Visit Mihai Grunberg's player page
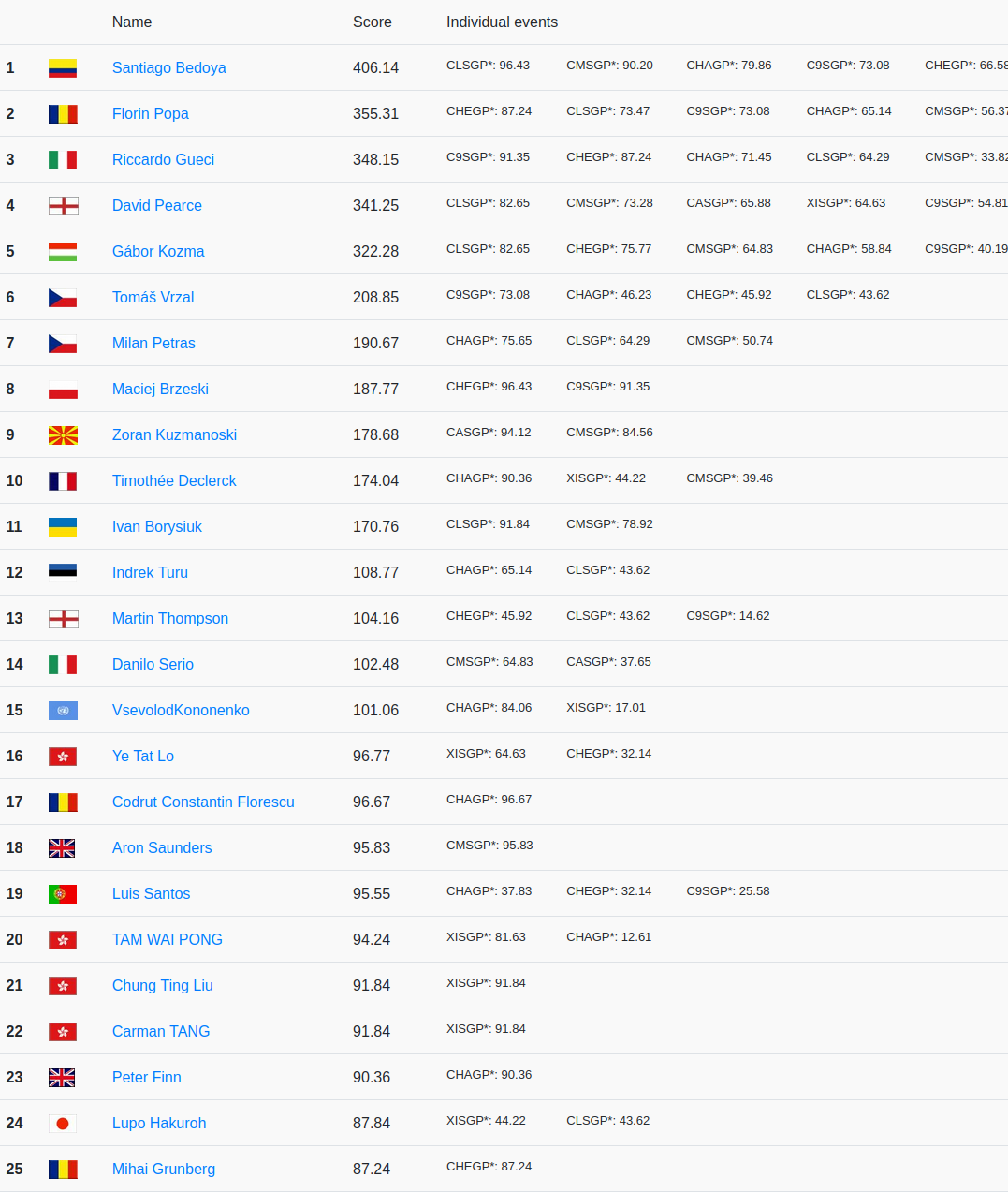 [163, 1169]
